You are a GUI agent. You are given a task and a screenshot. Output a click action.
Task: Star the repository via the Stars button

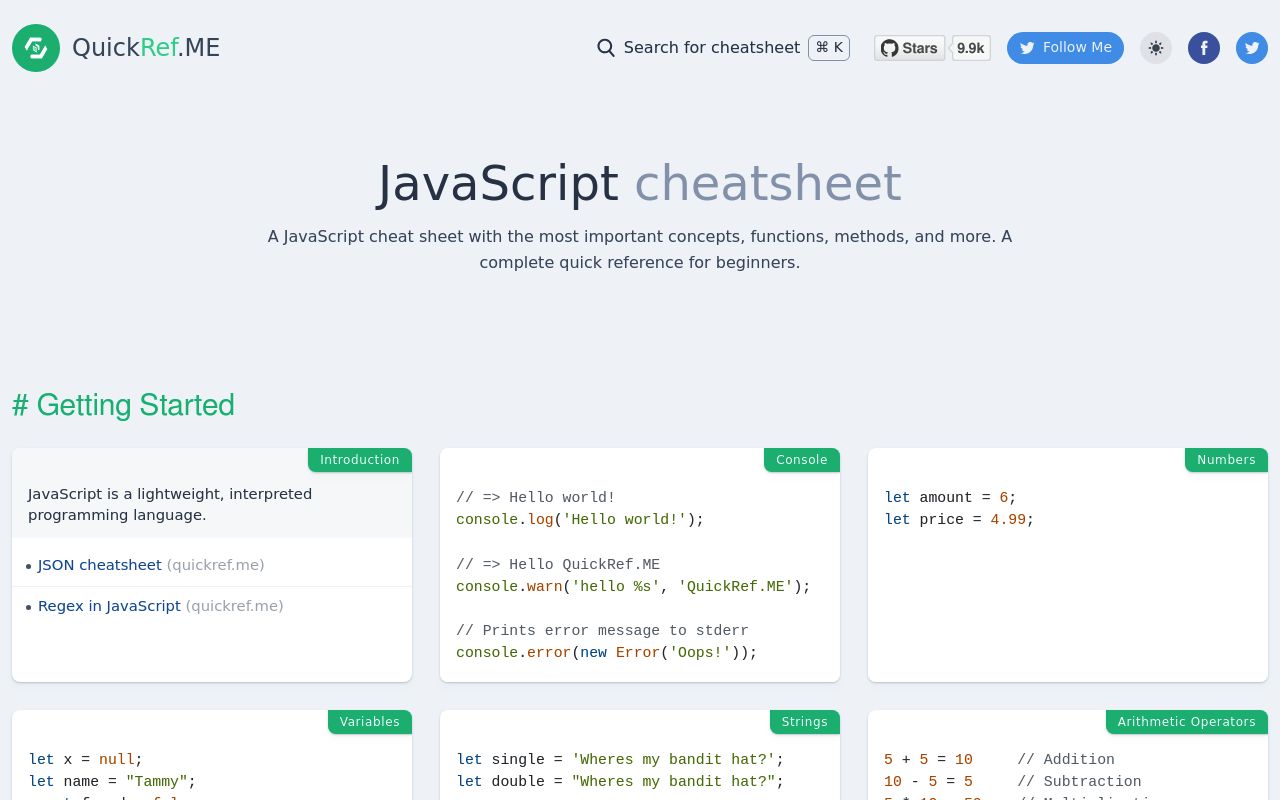pyautogui.click(x=909, y=47)
